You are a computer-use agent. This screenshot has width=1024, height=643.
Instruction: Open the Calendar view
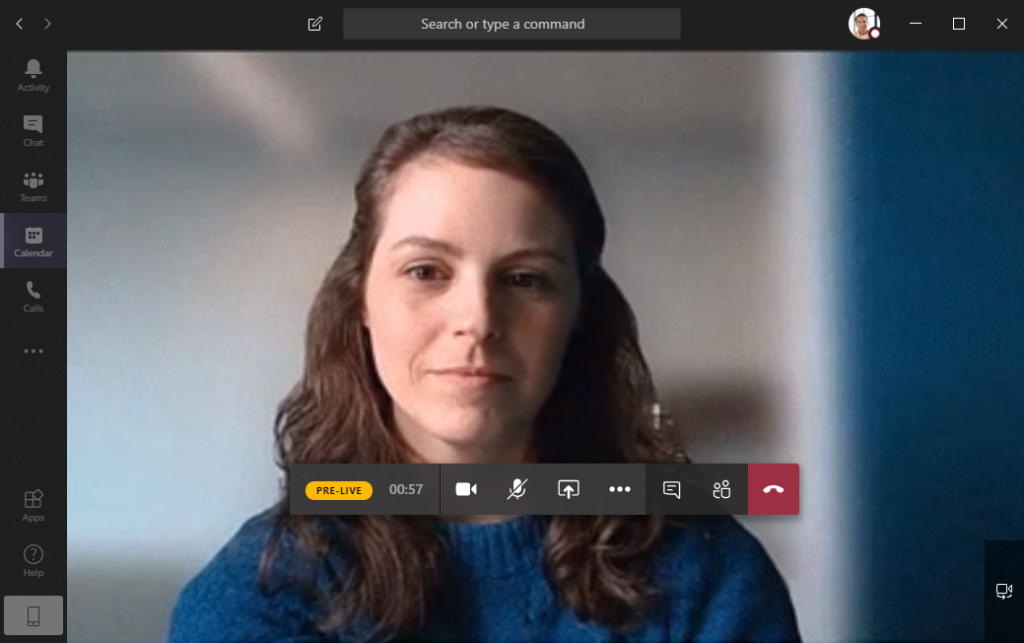(33, 241)
